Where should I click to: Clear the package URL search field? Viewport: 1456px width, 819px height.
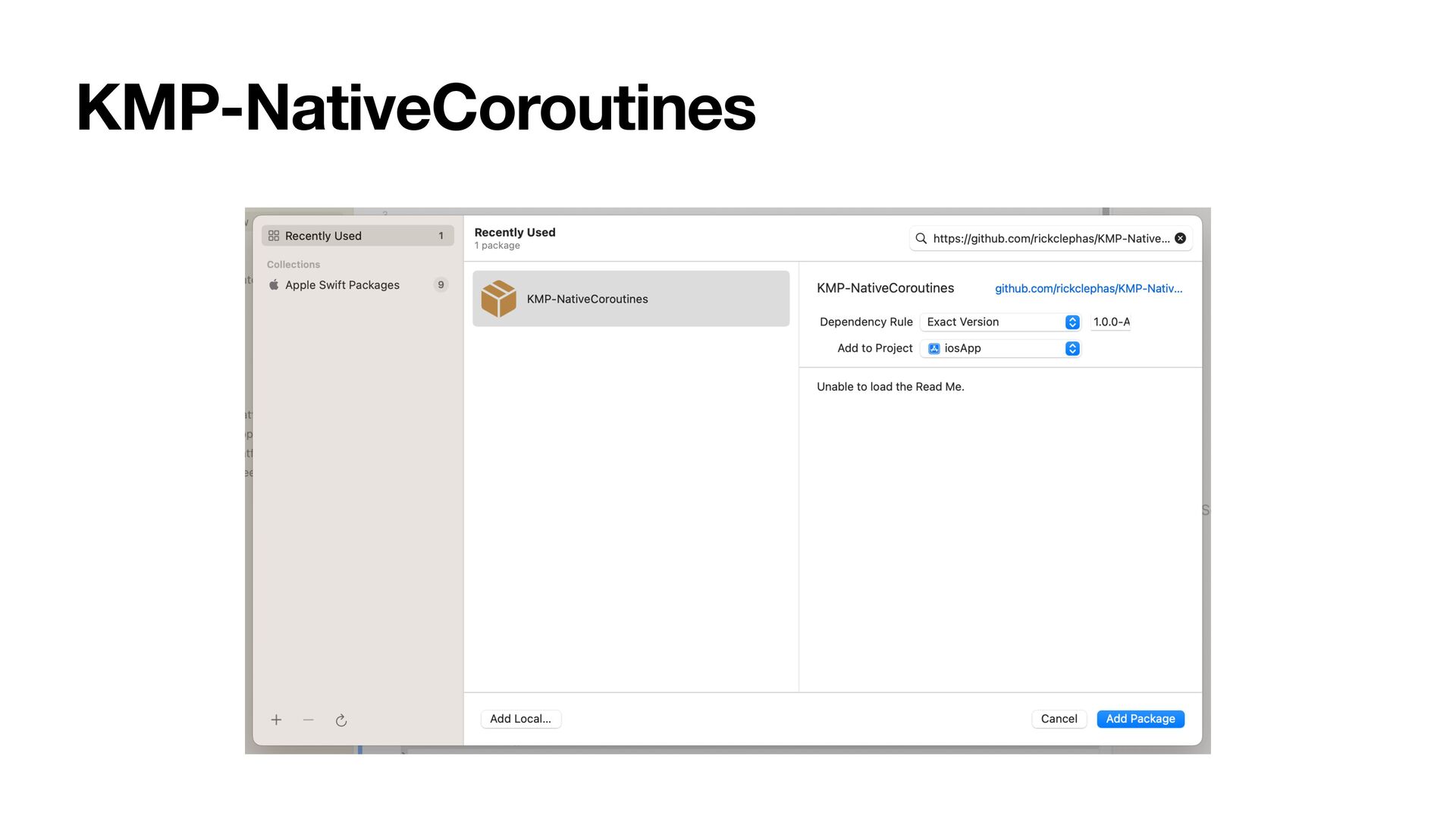tap(1181, 238)
